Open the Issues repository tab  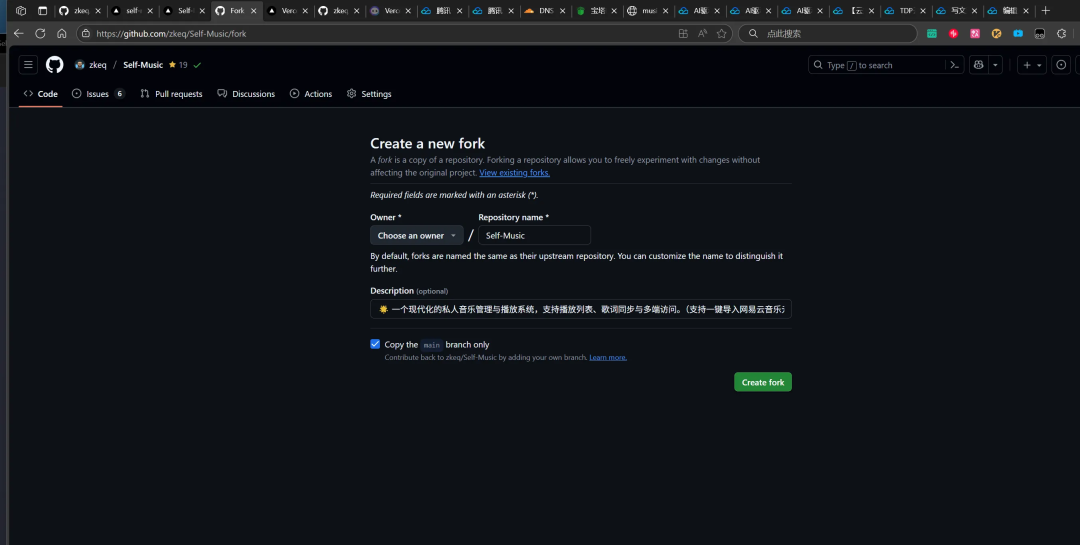tap(98, 94)
